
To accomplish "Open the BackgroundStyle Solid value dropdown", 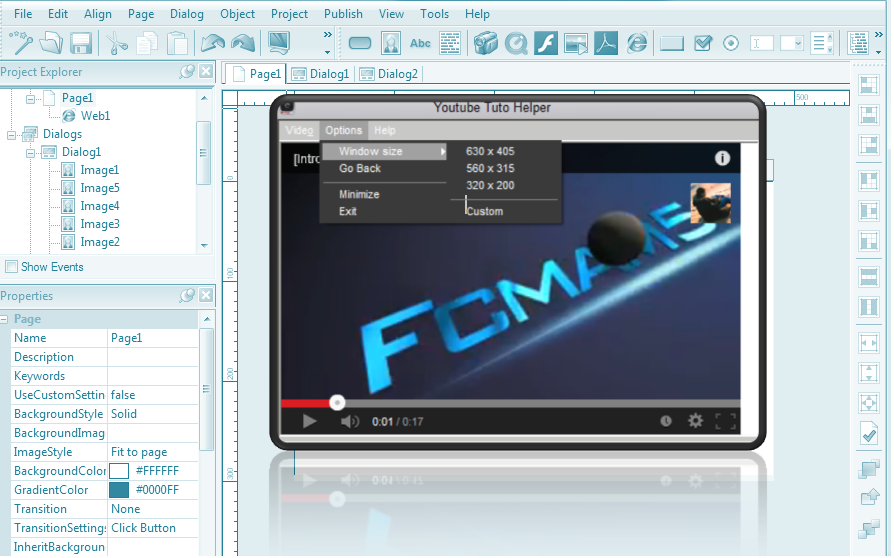I will pos(152,414).
